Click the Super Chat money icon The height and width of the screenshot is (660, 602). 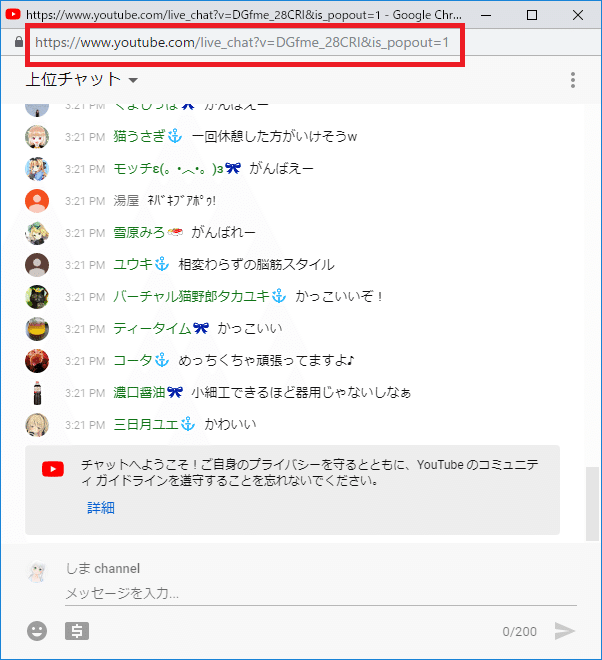coord(77,631)
